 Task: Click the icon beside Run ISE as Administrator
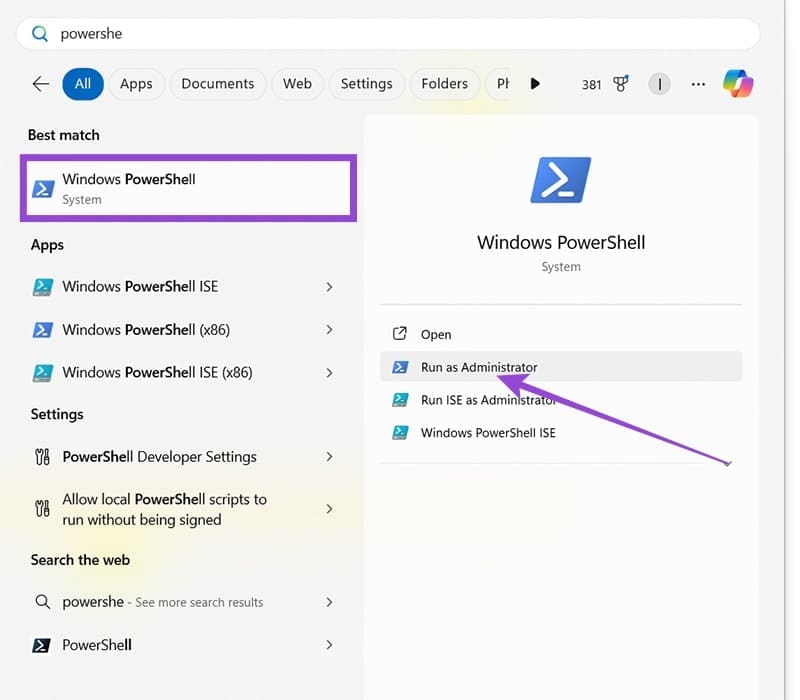point(400,399)
